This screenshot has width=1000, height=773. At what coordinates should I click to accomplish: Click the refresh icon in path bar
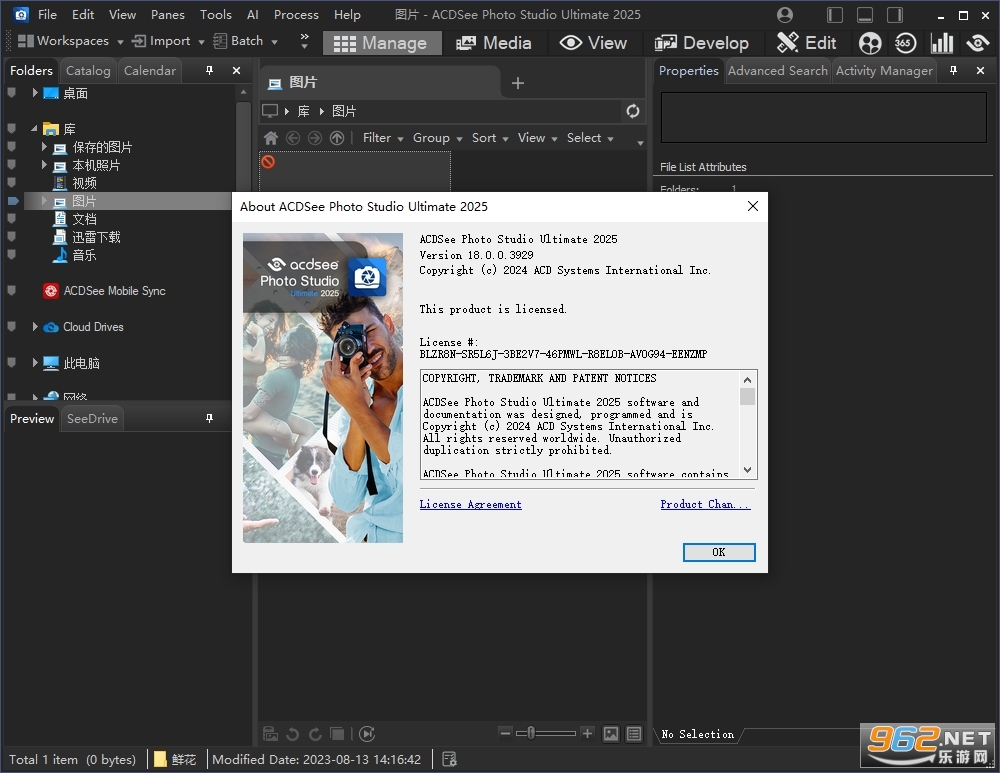(633, 111)
